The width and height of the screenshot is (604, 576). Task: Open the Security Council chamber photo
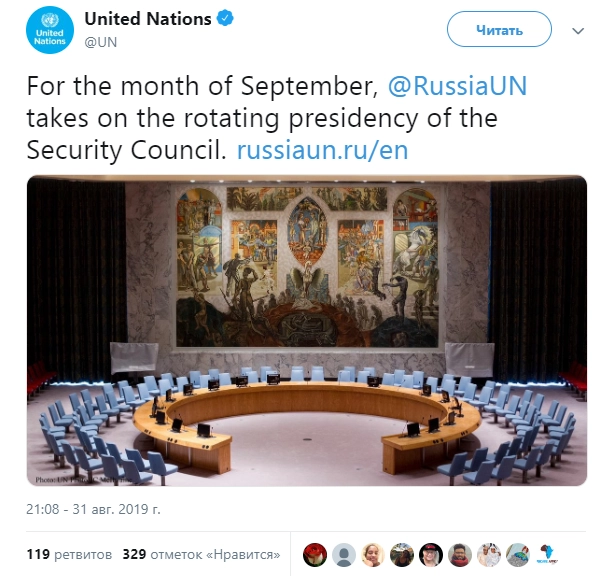pos(306,330)
